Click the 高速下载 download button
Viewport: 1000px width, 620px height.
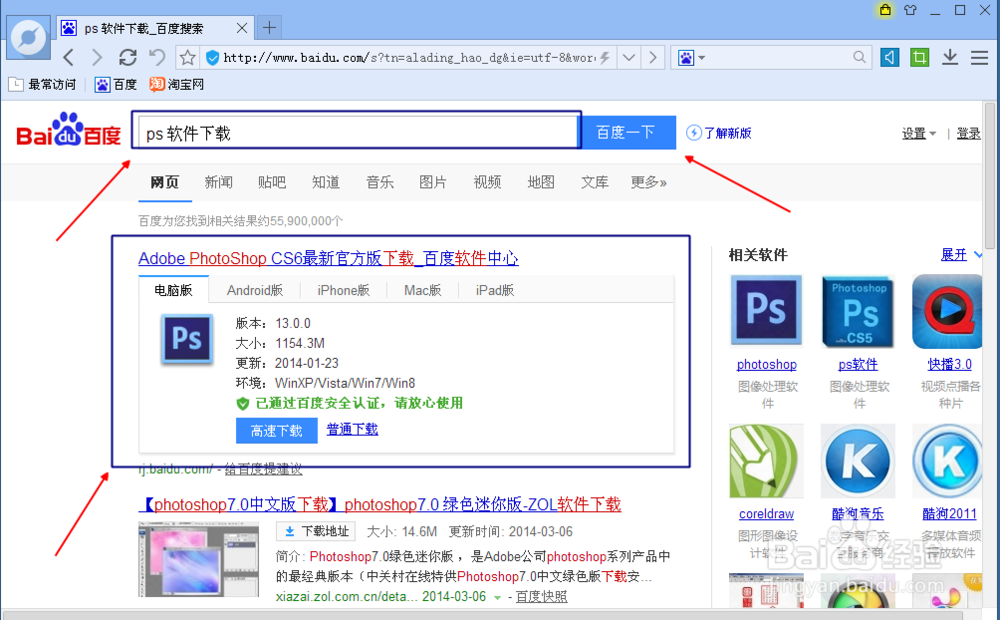pos(276,430)
